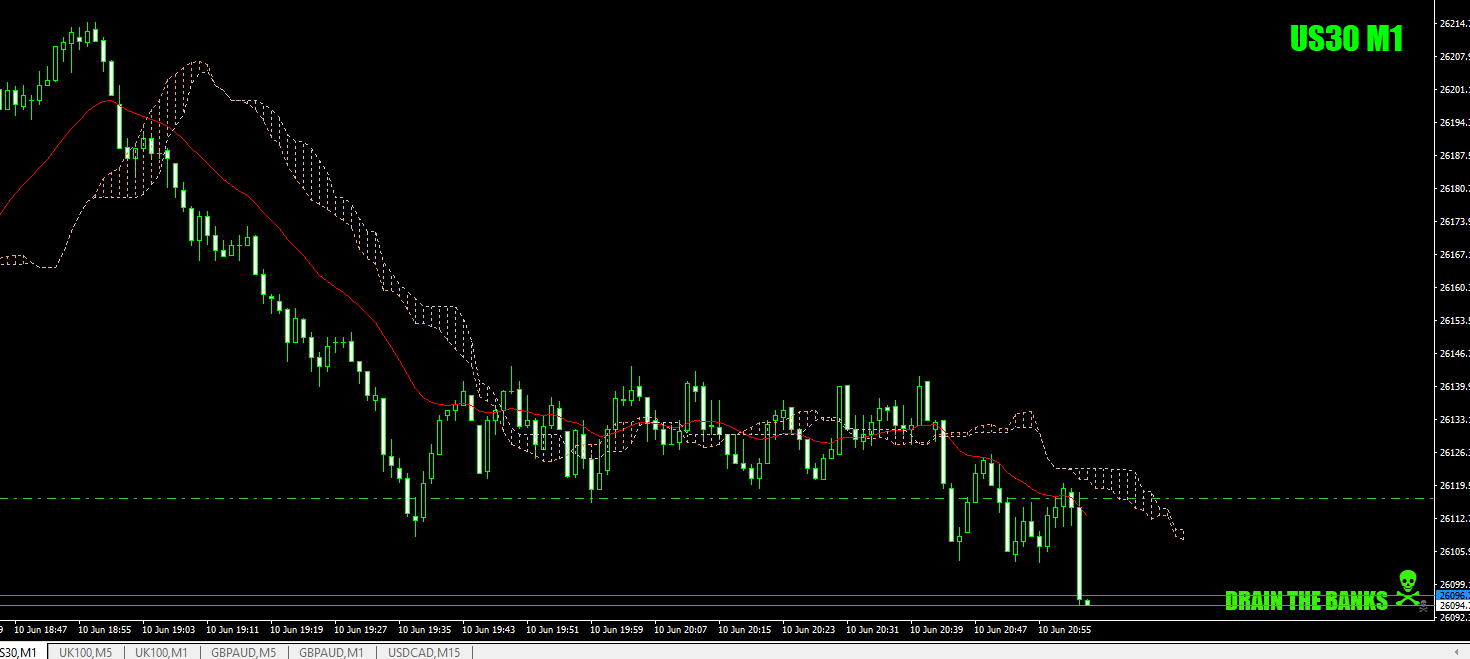This screenshot has width=1470, height=659.
Task: Select the USDCAD,M15 chart tab
Action: (424, 652)
